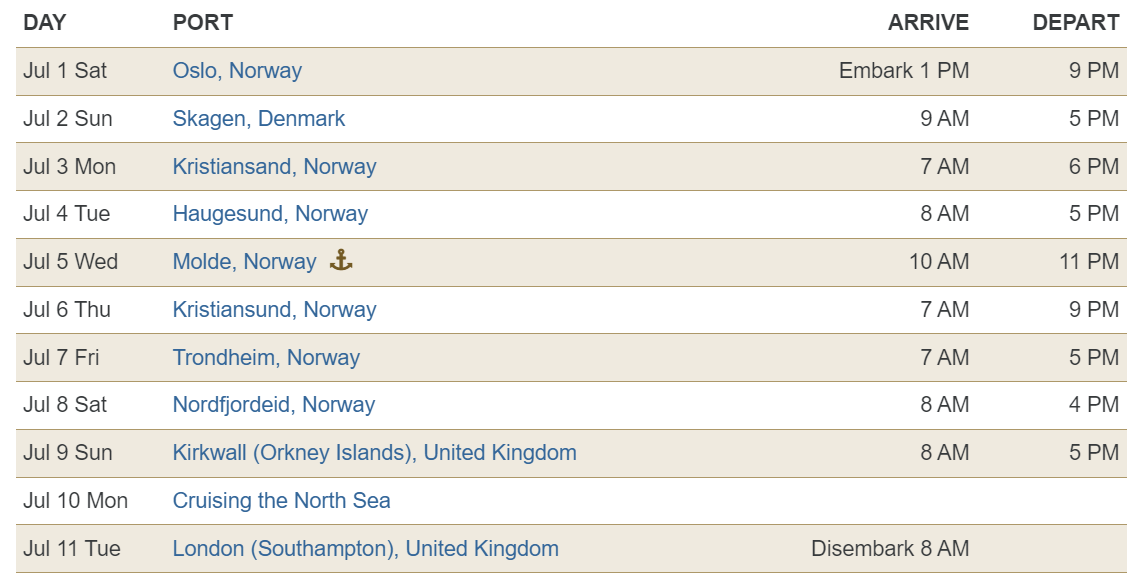Click the Cruising the North Sea link
This screenshot has height=582, width=1141.
click(x=282, y=501)
